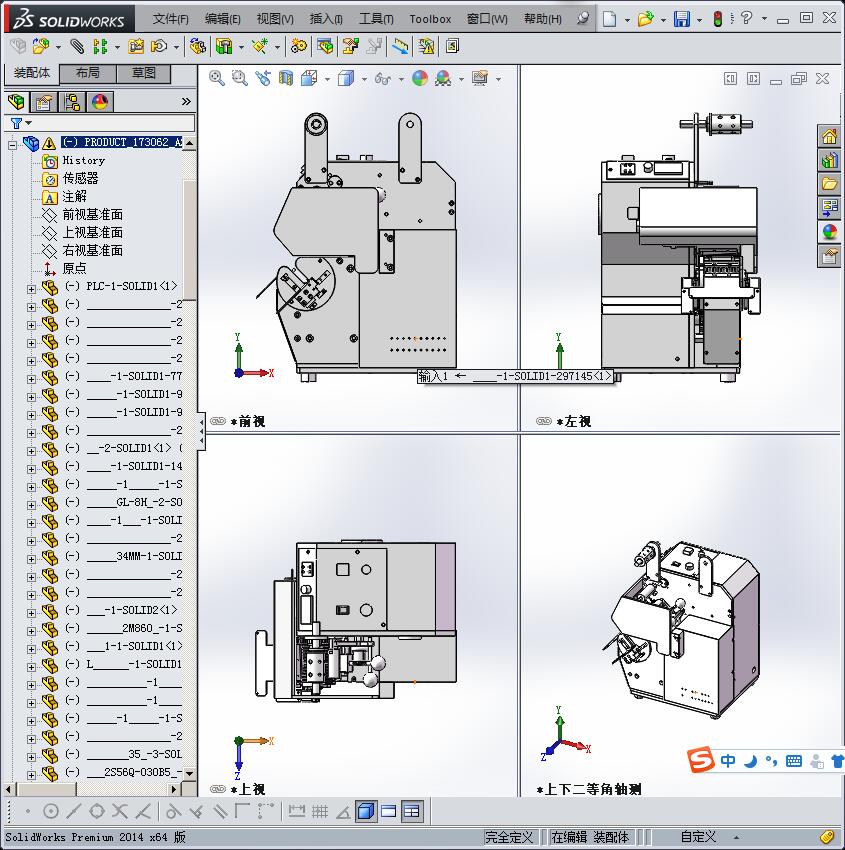845x850 pixels.
Task: Open File Explorer folder icon in task pane
Action: (x=829, y=184)
